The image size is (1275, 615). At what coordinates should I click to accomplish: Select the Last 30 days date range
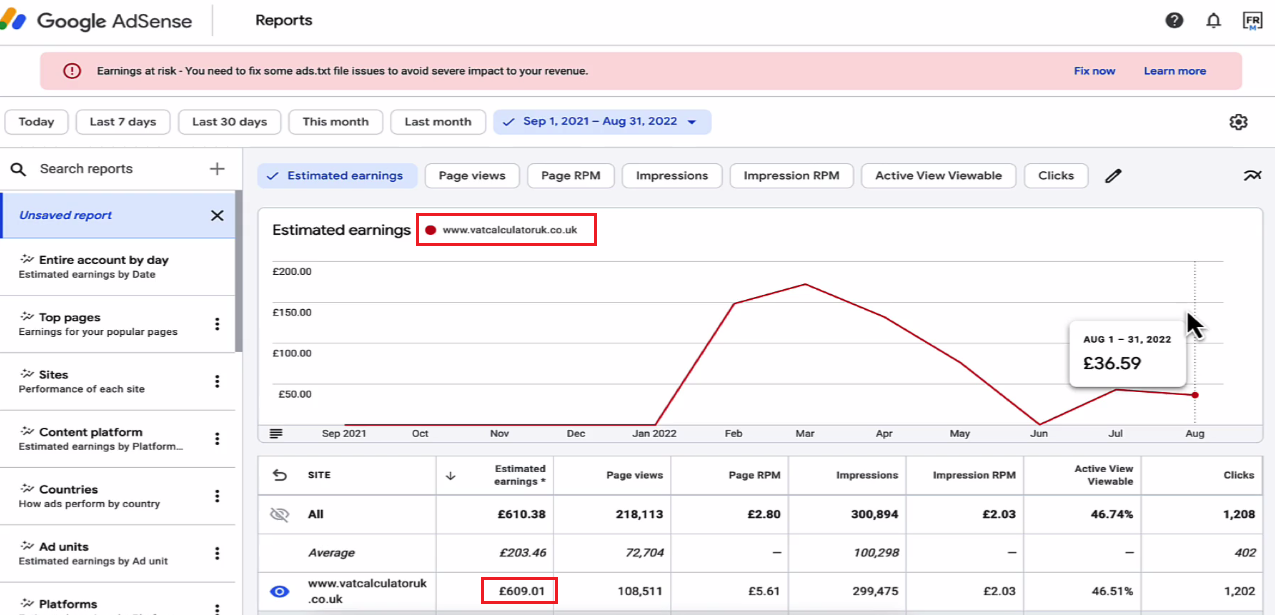tap(230, 122)
